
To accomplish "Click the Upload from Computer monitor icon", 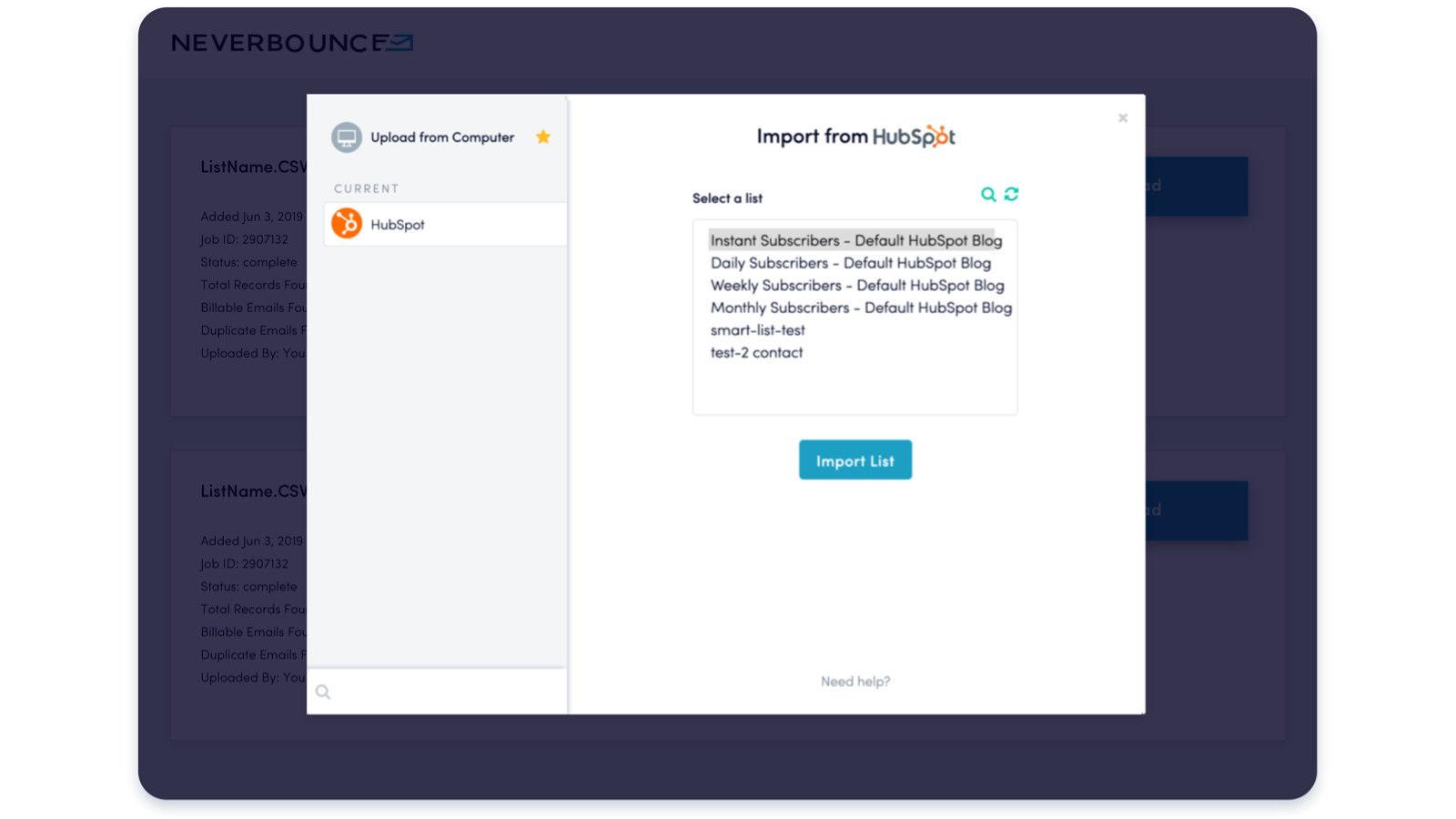I will pos(346,136).
